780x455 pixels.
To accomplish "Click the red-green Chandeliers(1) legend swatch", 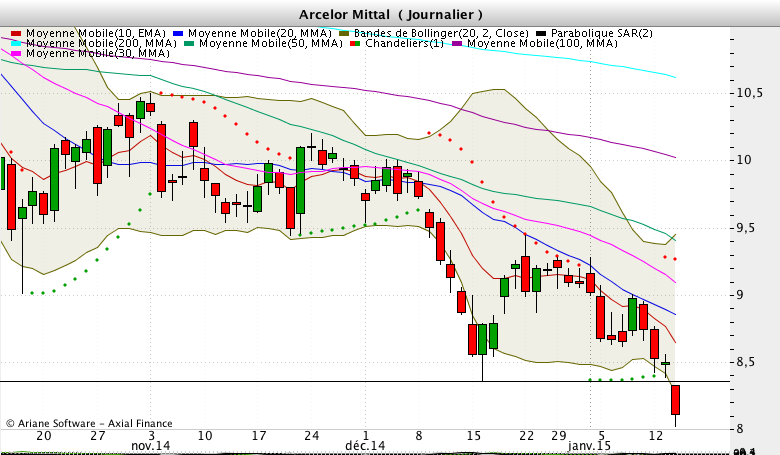I will point(355,44).
